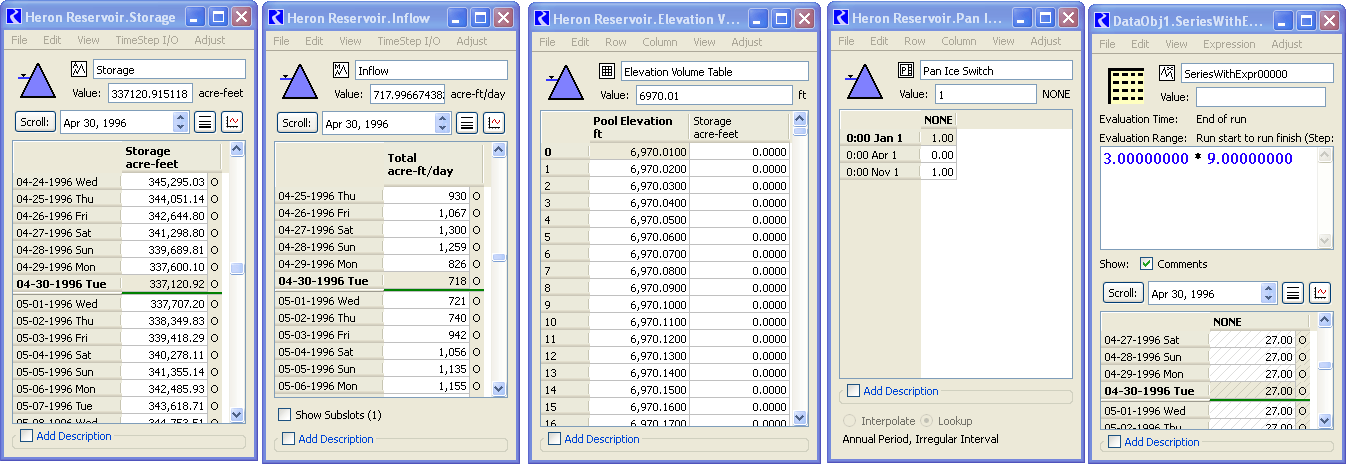Click the table slot icon beside Elevation Volume Table

(x=607, y=71)
